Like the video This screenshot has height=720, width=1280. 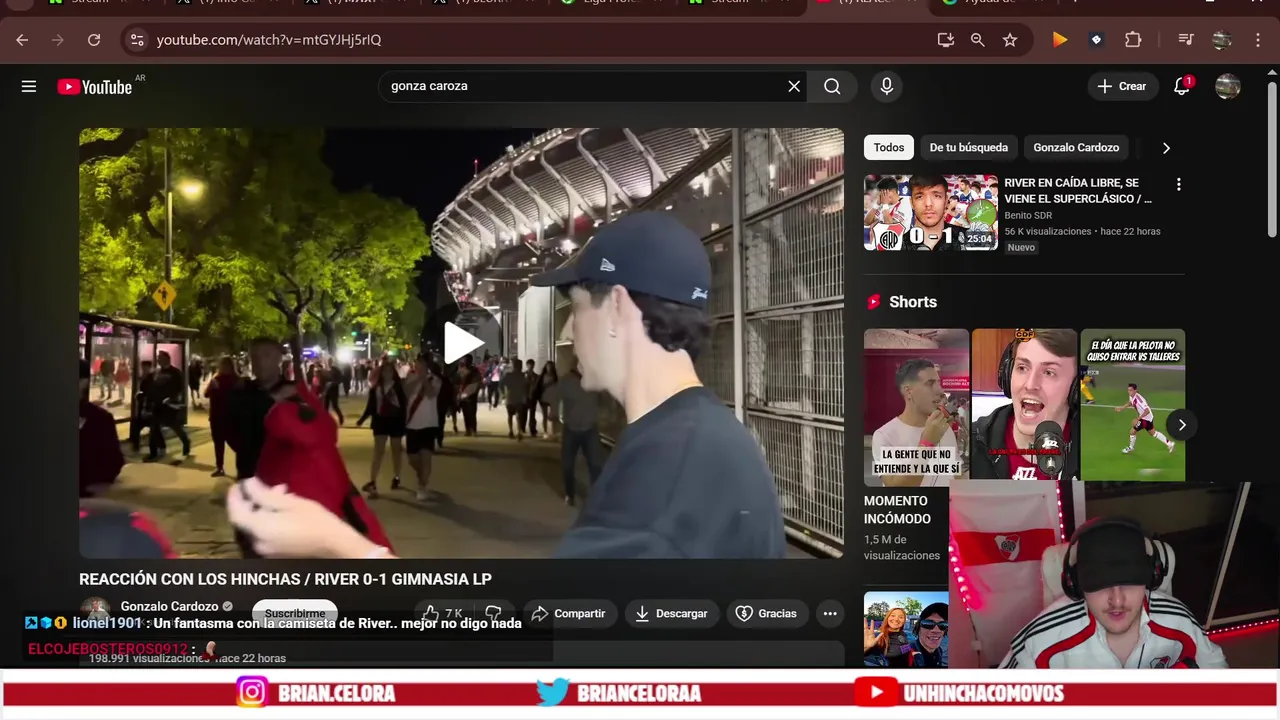click(443, 613)
